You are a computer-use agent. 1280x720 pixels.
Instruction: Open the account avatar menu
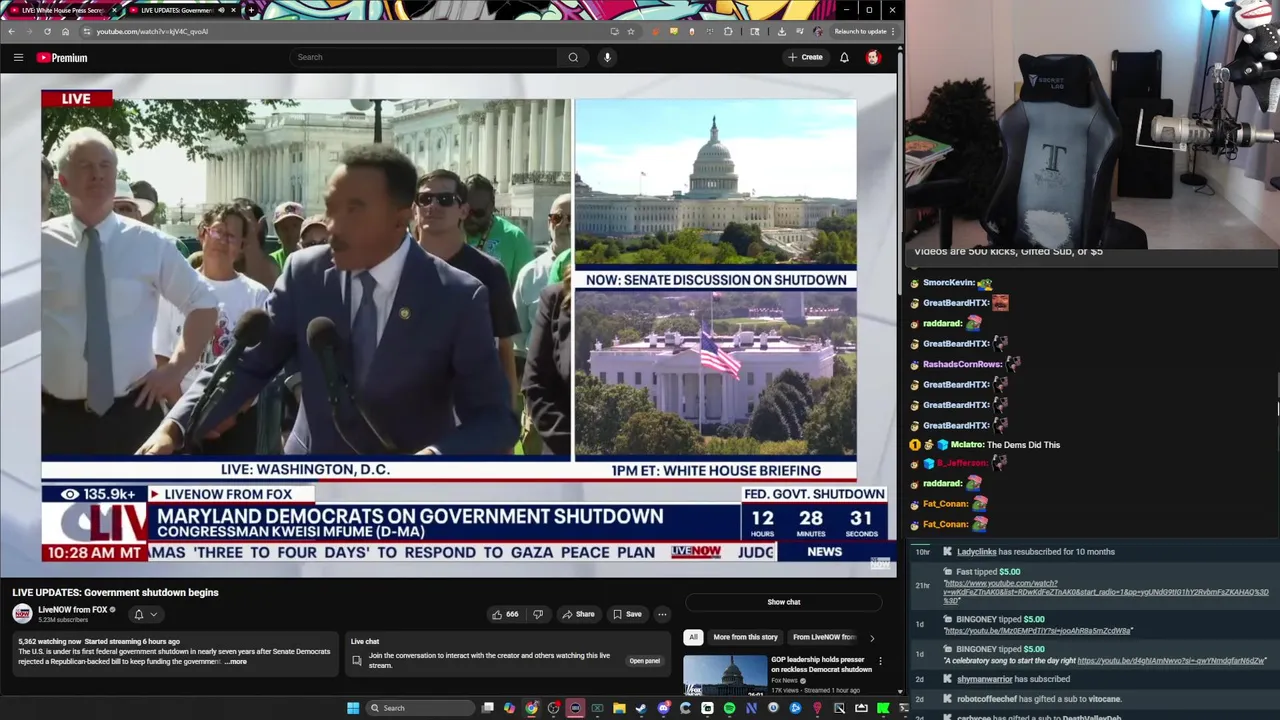point(873,57)
